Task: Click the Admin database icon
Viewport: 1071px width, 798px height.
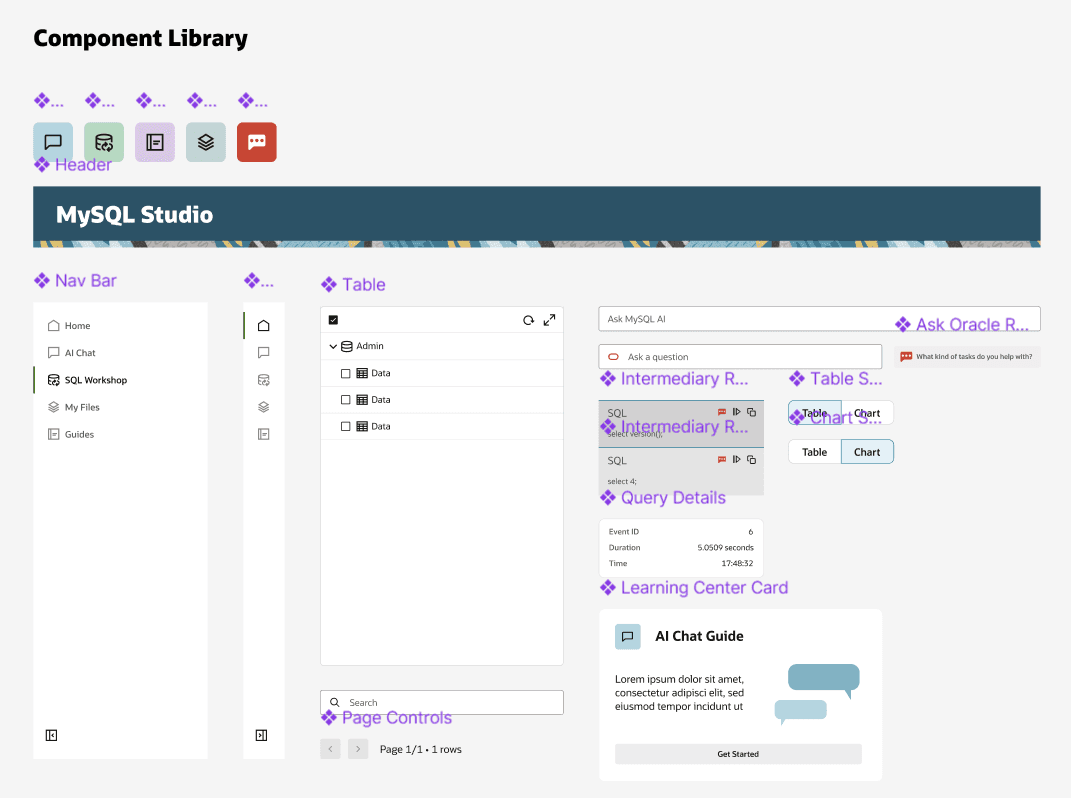Action: click(x=347, y=346)
